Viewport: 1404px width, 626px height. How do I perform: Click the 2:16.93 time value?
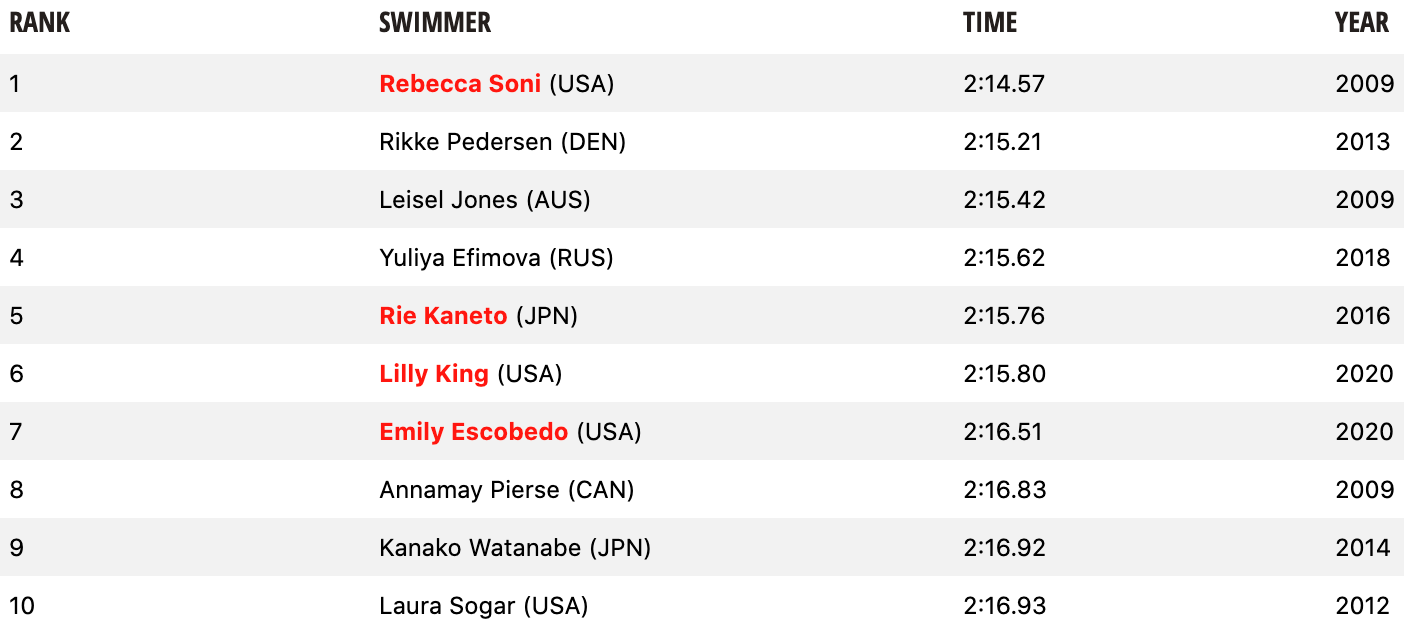[1005, 606]
